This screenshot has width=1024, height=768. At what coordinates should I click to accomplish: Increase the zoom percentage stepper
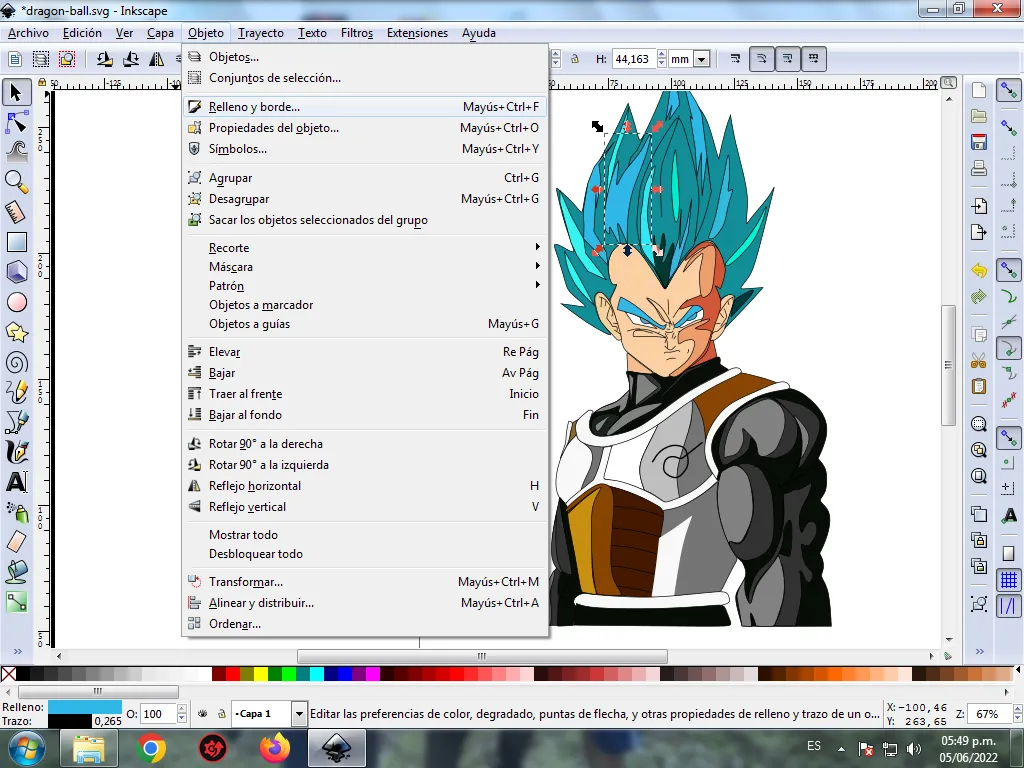[x=1017, y=709]
